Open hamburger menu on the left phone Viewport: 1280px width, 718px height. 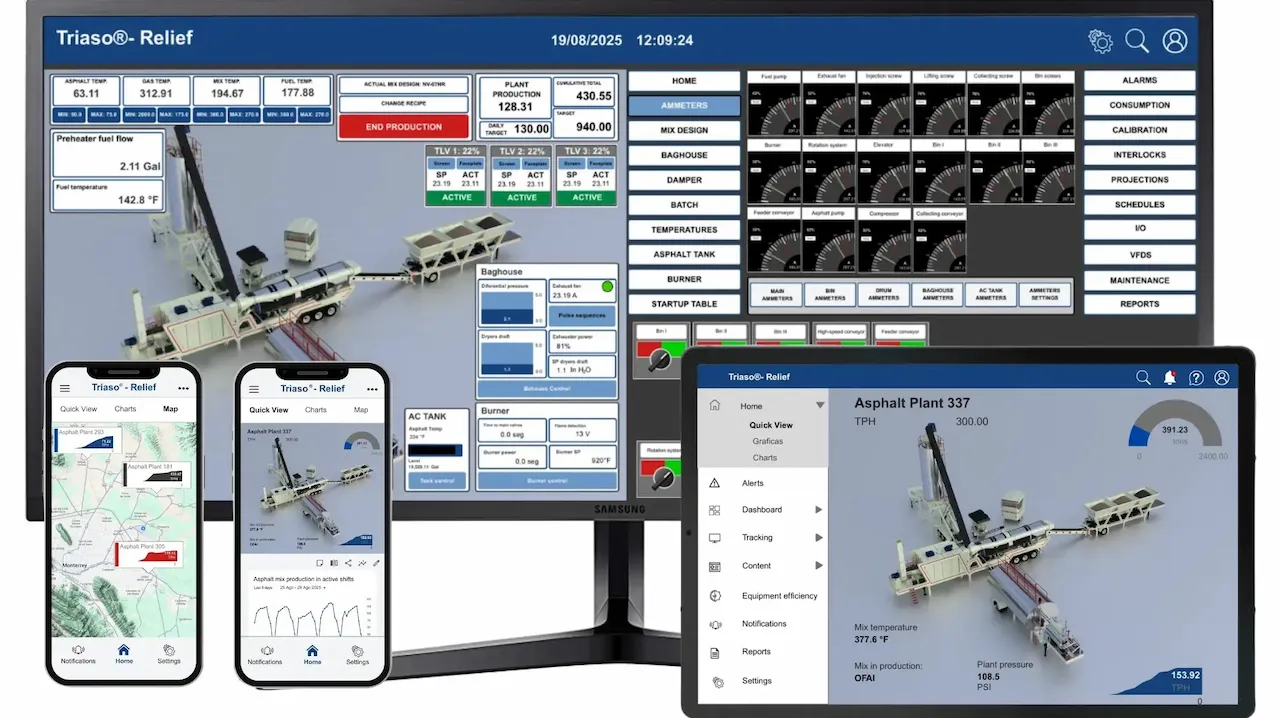pos(65,388)
